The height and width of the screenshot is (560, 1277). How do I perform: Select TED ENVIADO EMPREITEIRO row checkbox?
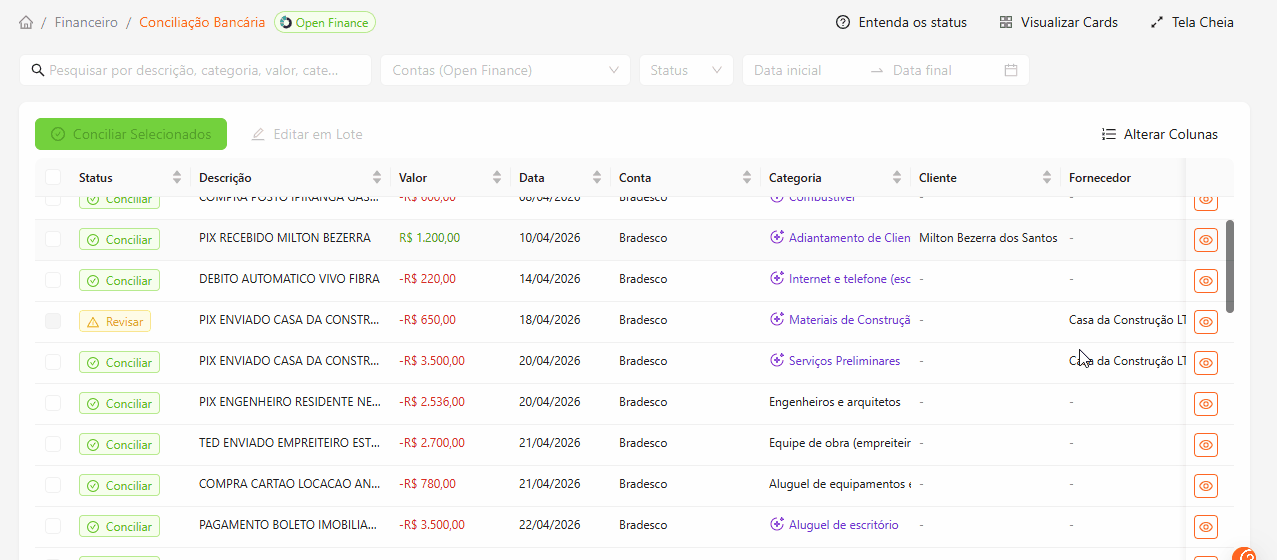pos(53,444)
